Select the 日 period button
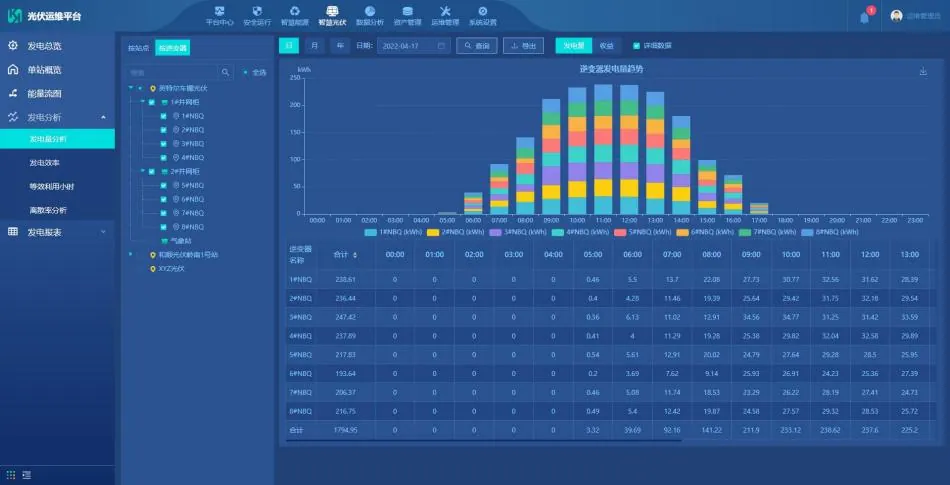 (289, 45)
